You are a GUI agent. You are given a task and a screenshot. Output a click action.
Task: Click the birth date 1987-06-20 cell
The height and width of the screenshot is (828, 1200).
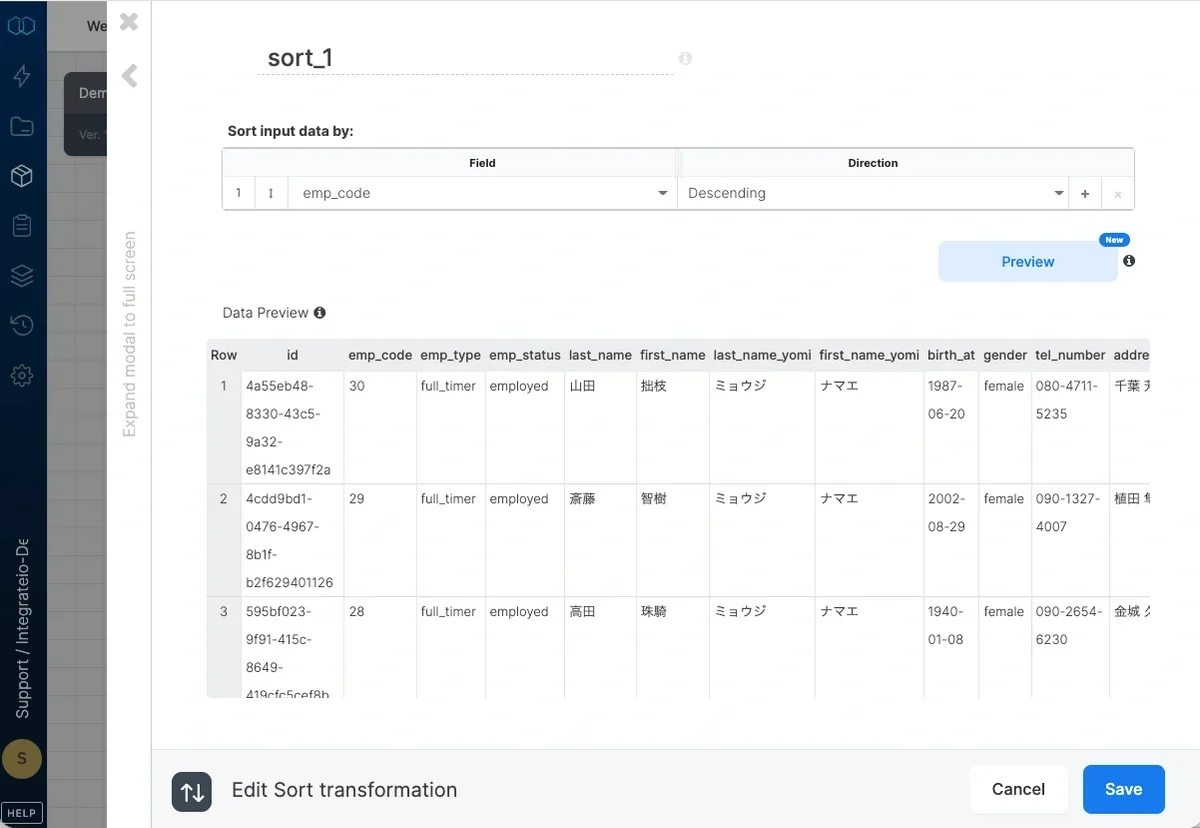point(951,428)
